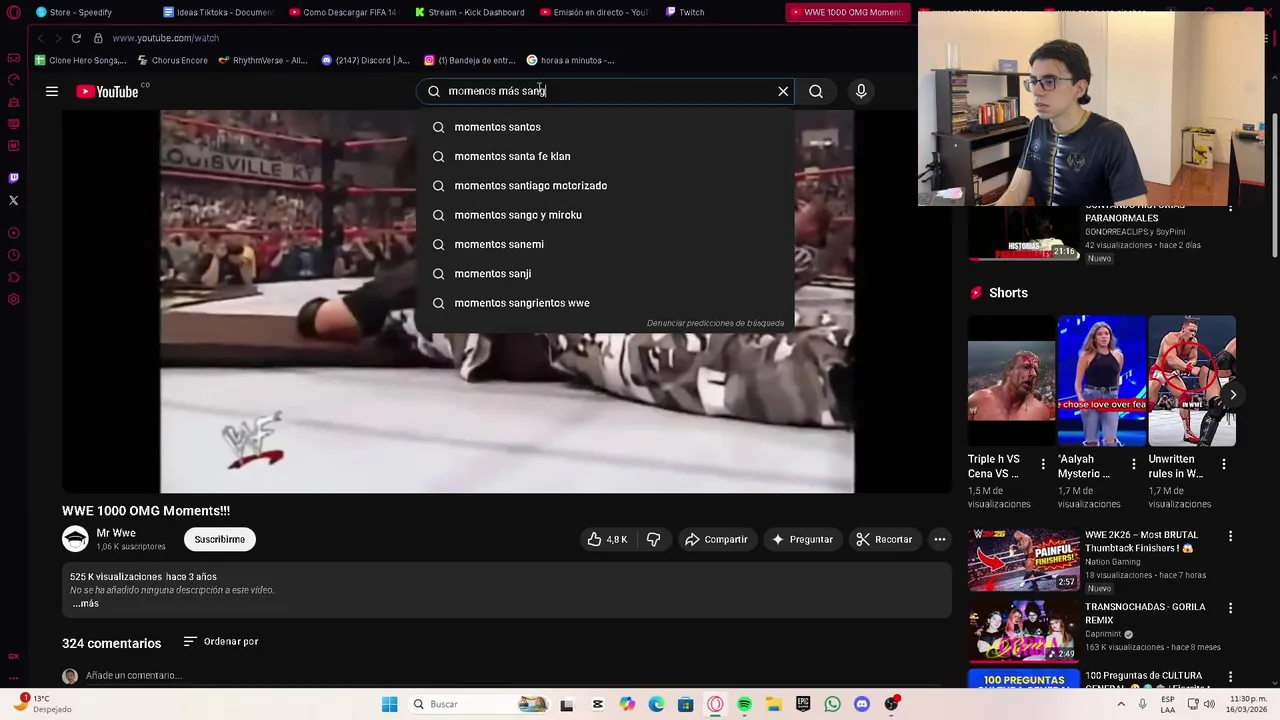Screen dimensions: 1280x720
Task: Choose suggestion "momentos sango y mircku"
Action: (605, 215)
